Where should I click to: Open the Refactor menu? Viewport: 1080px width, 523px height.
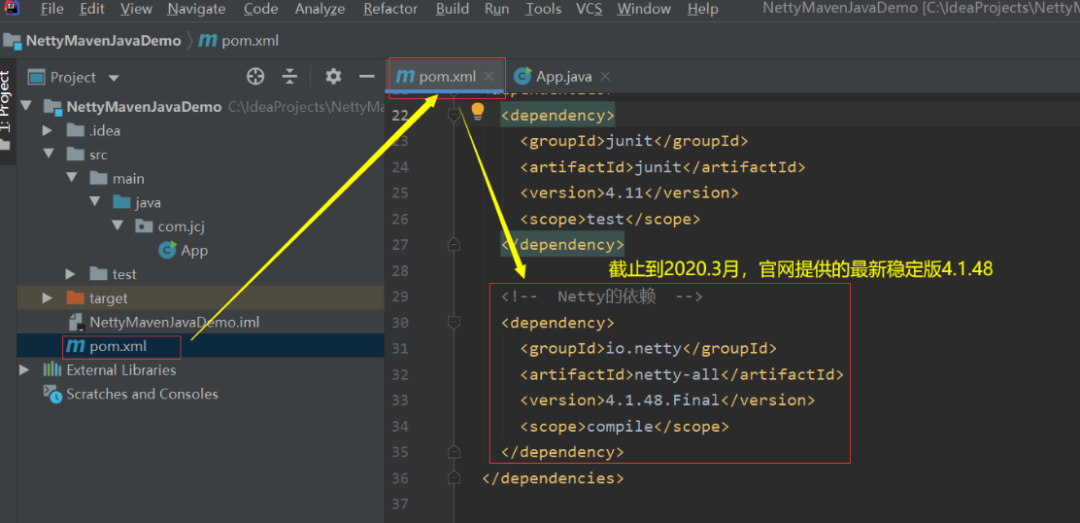tap(391, 9)
